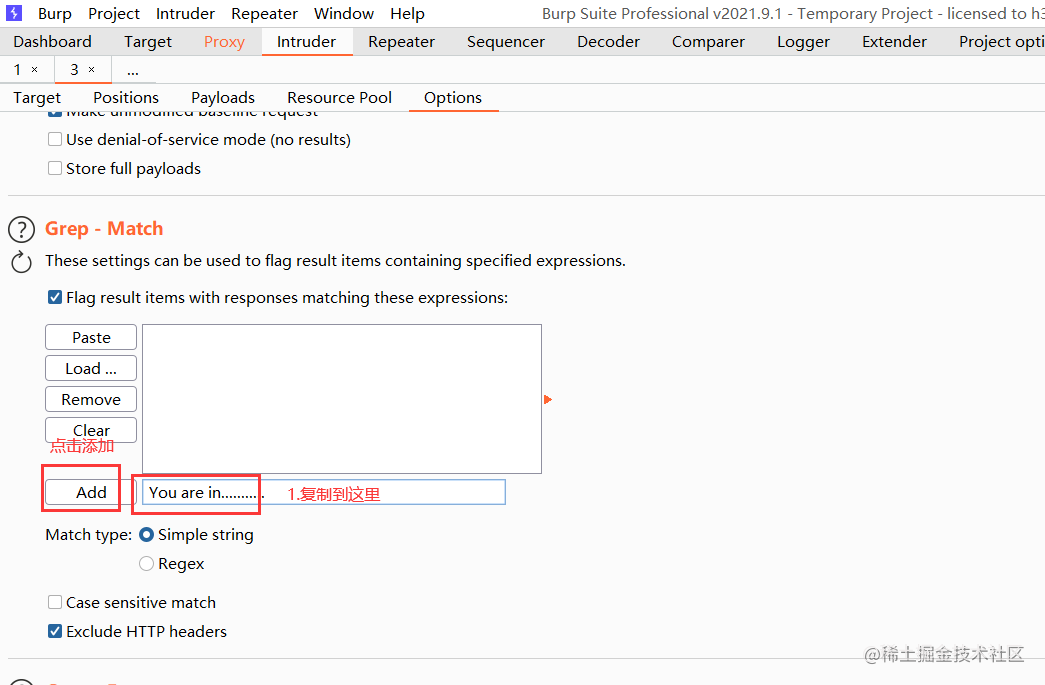Select Regex match type

(147, 564)
